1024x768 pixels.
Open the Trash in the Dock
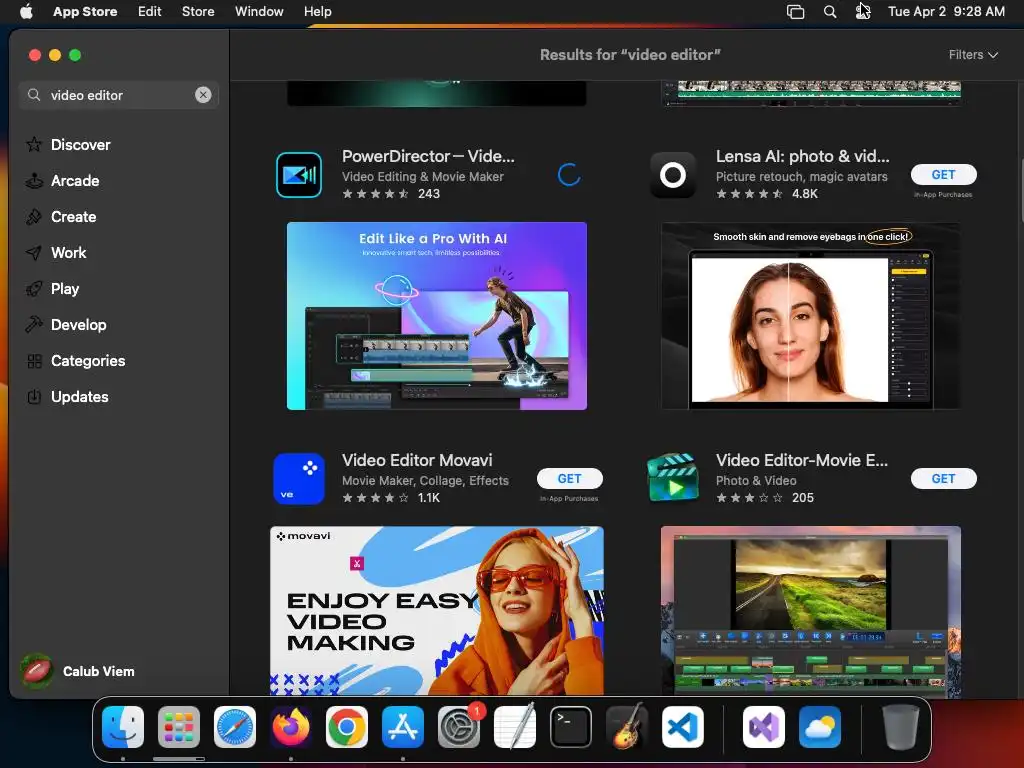tap(901, 727)
